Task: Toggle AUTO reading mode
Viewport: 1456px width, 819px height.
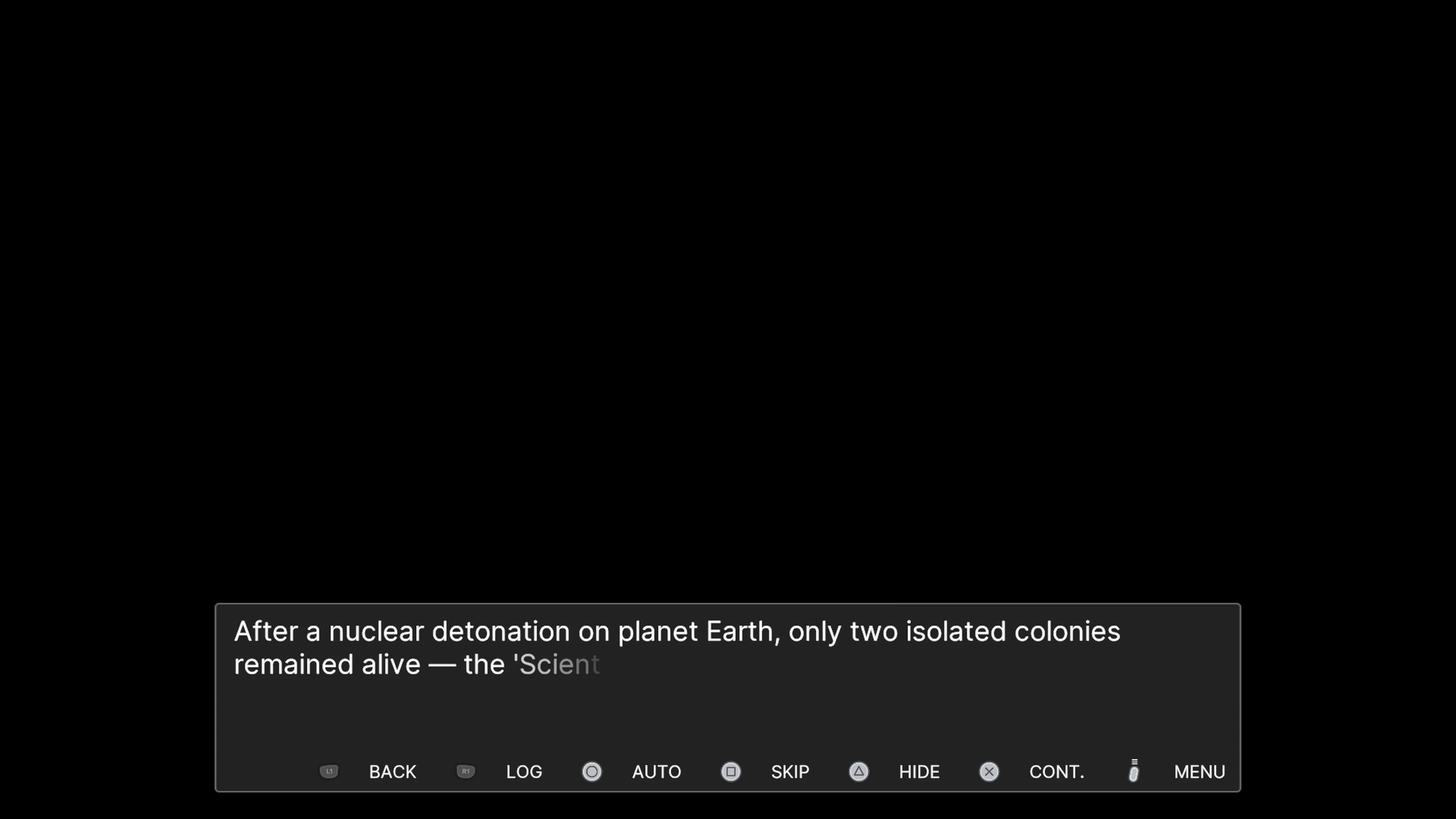Action: 656,772
